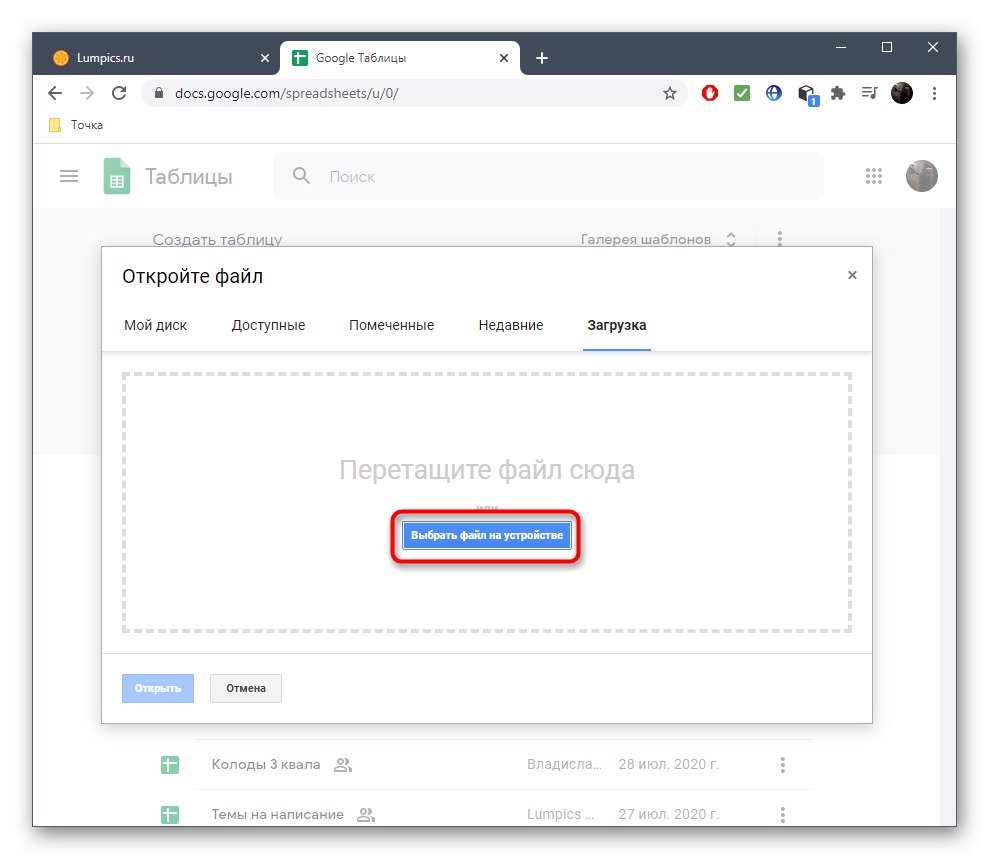Click the profile avatar in top right
Screen dimensions: 989x859
(921, 176)
